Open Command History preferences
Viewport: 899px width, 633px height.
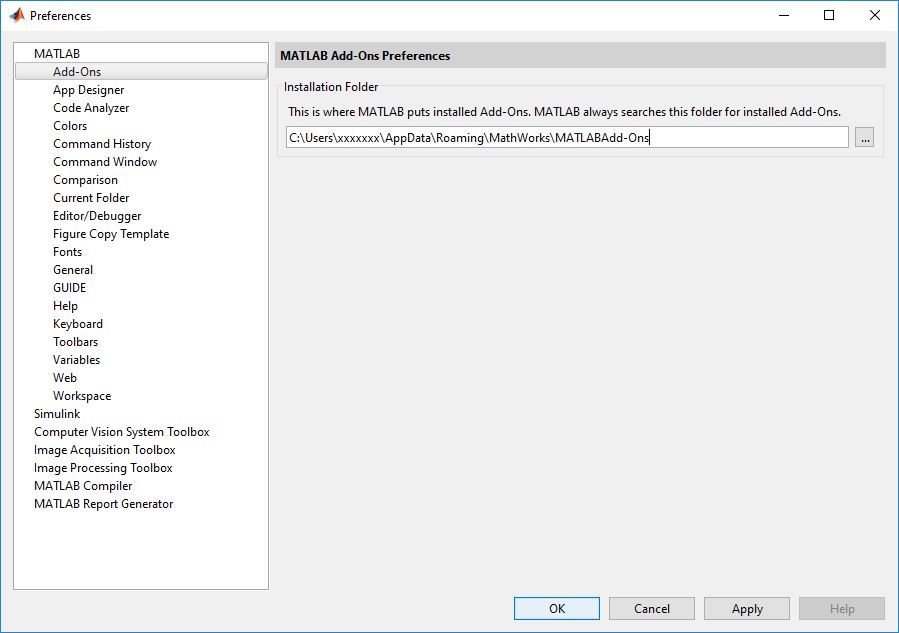(x=102, y=144)
